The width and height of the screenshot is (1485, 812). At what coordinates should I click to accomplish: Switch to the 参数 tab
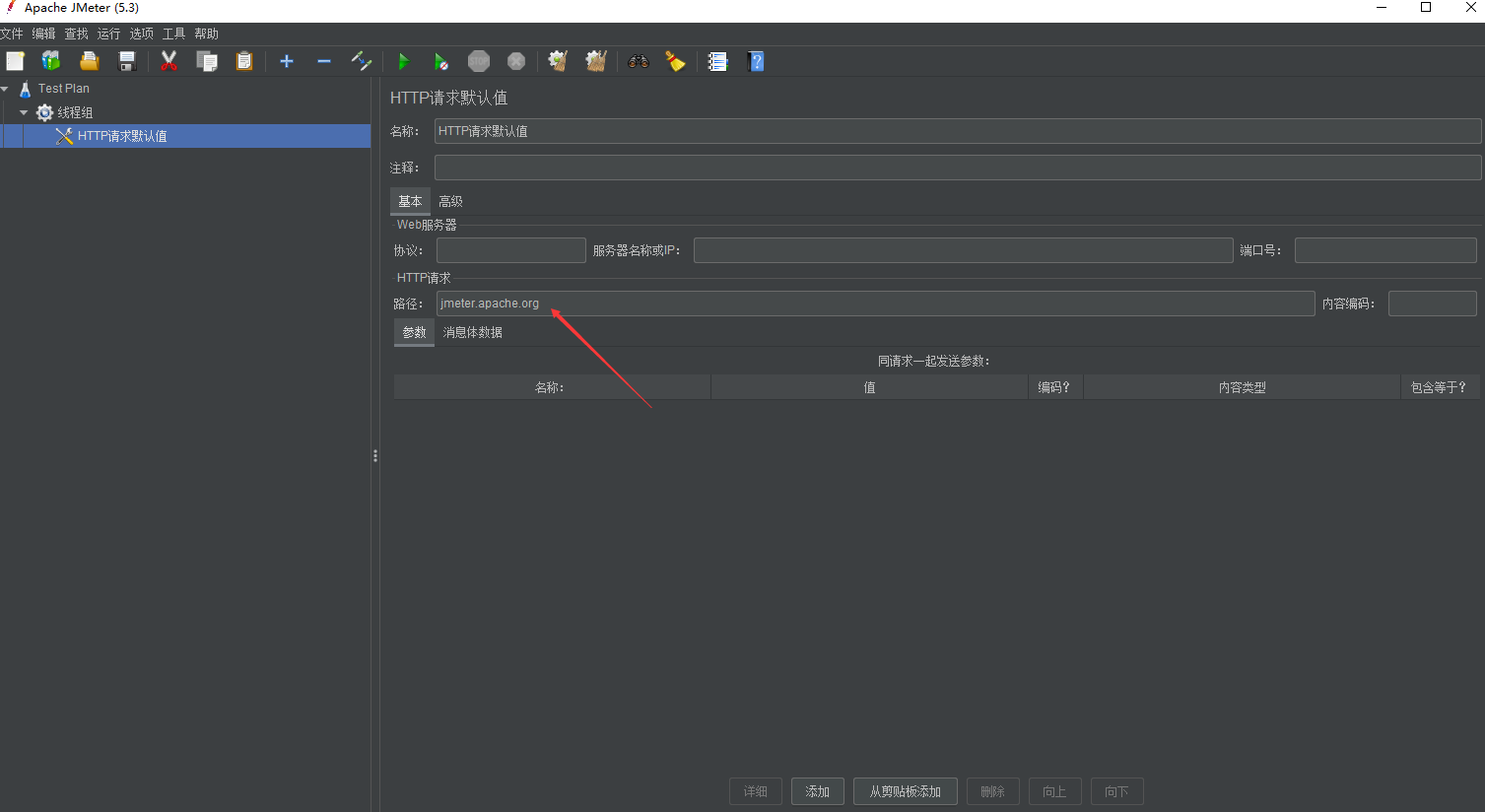tap(414, 332)
